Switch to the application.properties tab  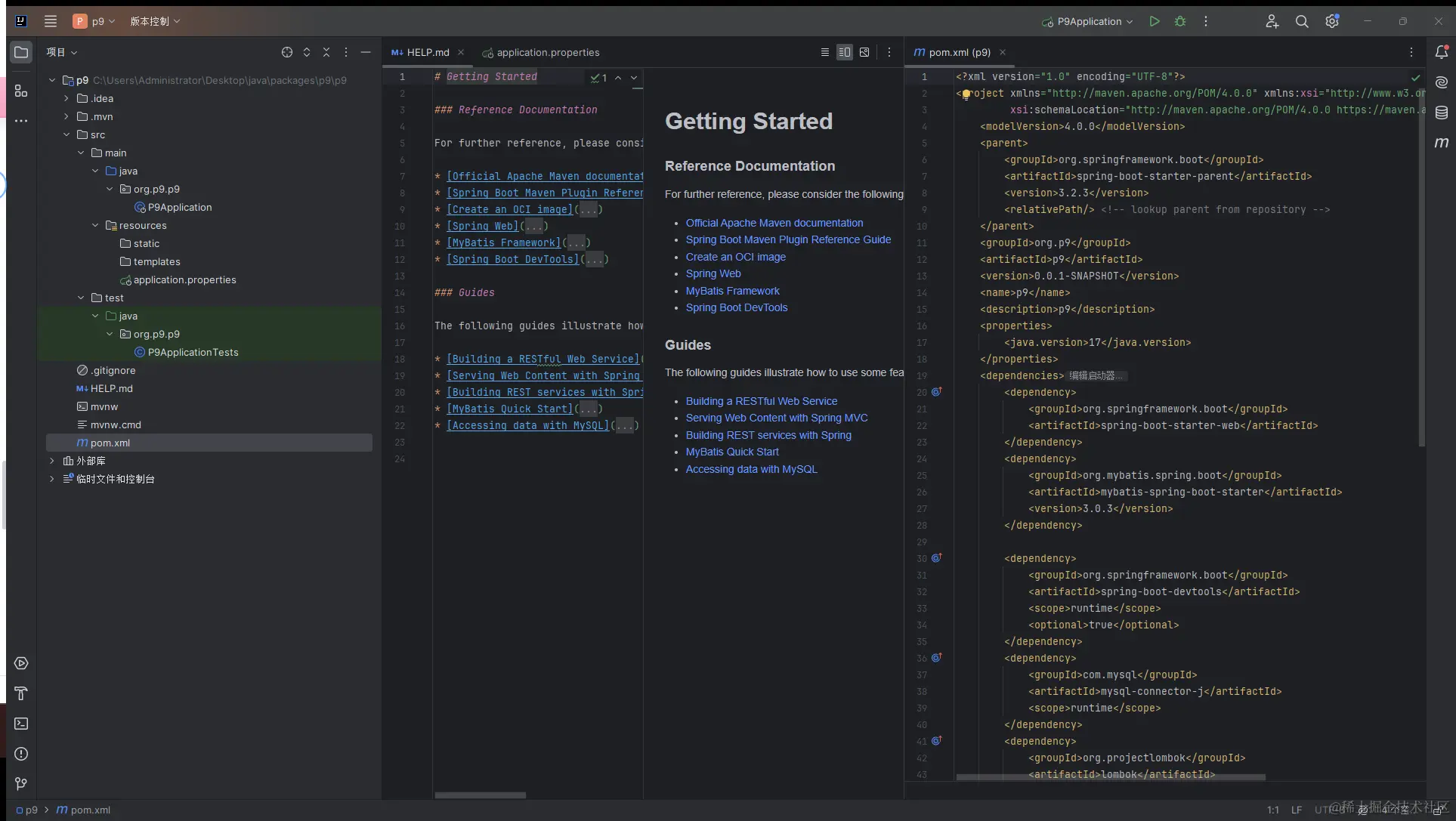(x=541, y=52)
